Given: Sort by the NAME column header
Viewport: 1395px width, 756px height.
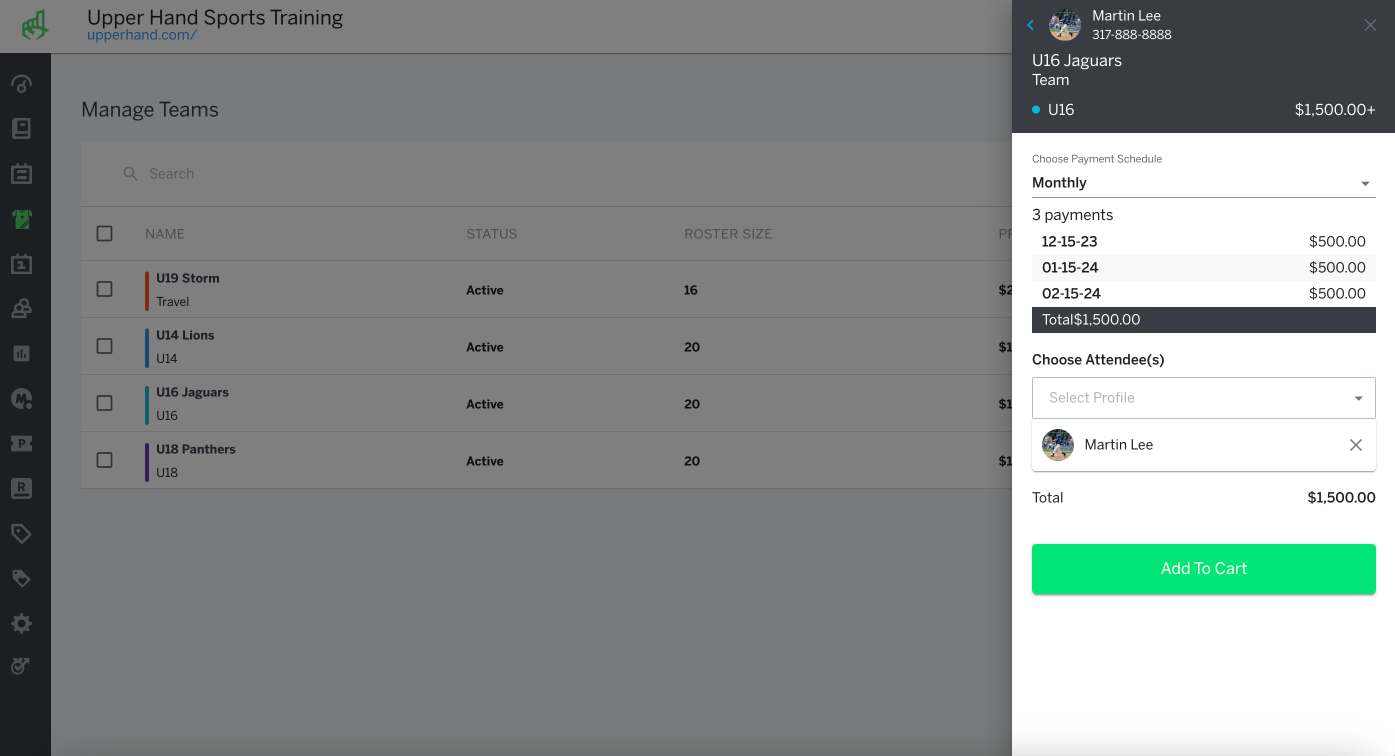Looking at the screenshot, I should [x=165, y=234].
